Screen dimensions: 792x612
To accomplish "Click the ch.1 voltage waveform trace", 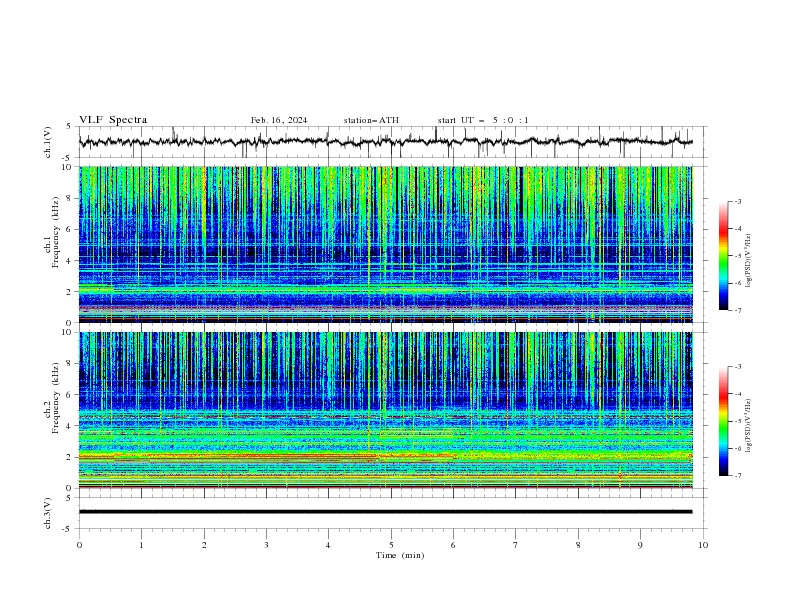I will point(385,142).
